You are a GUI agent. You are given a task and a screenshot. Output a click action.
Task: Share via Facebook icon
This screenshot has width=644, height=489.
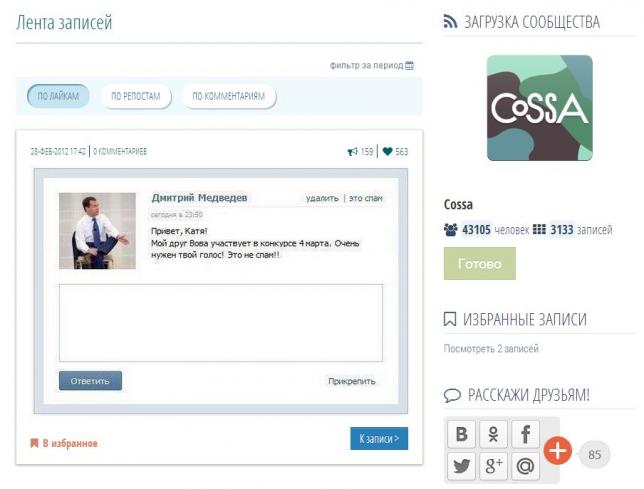click(525, 434)
